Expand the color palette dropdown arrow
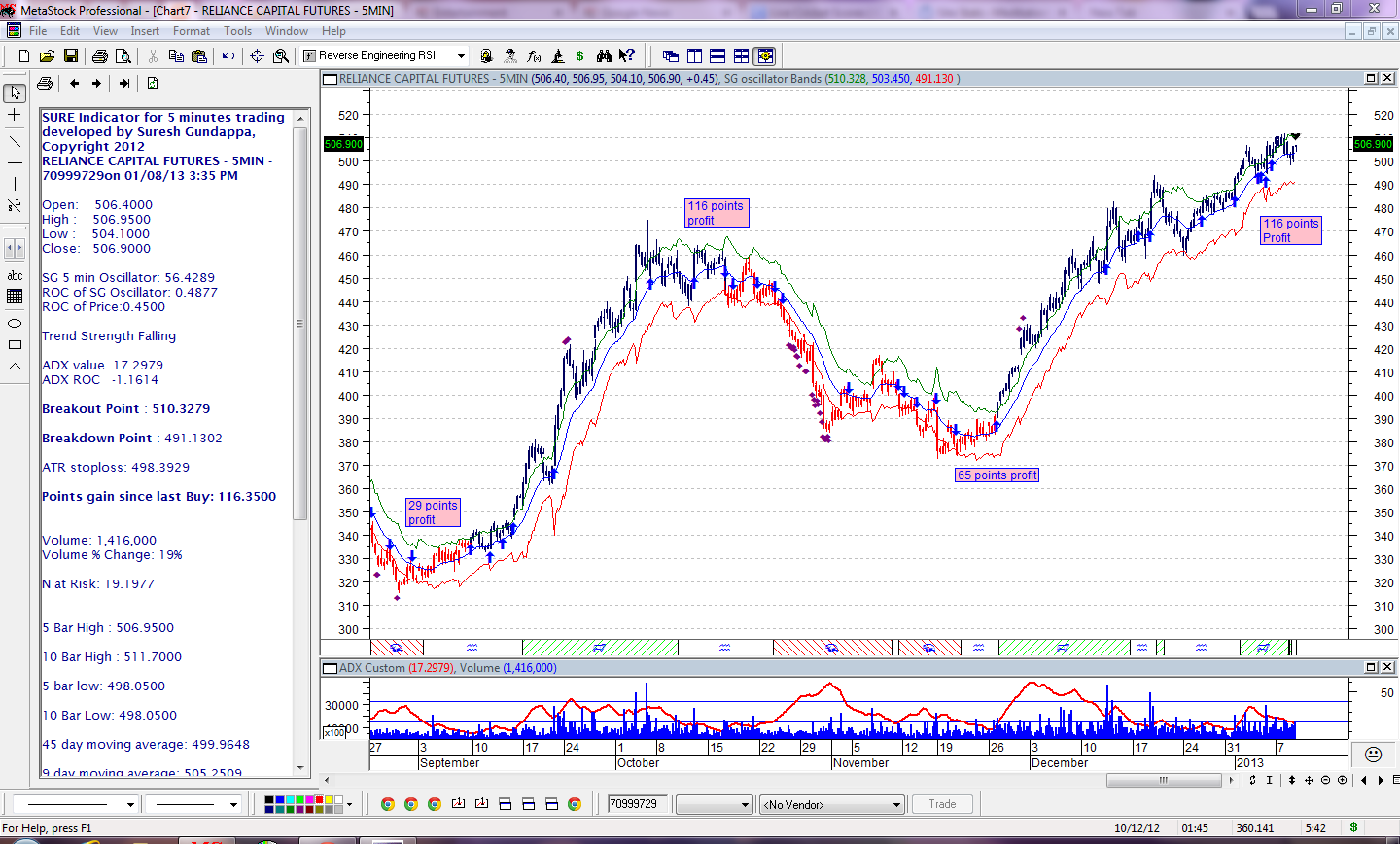 [349, 804]
